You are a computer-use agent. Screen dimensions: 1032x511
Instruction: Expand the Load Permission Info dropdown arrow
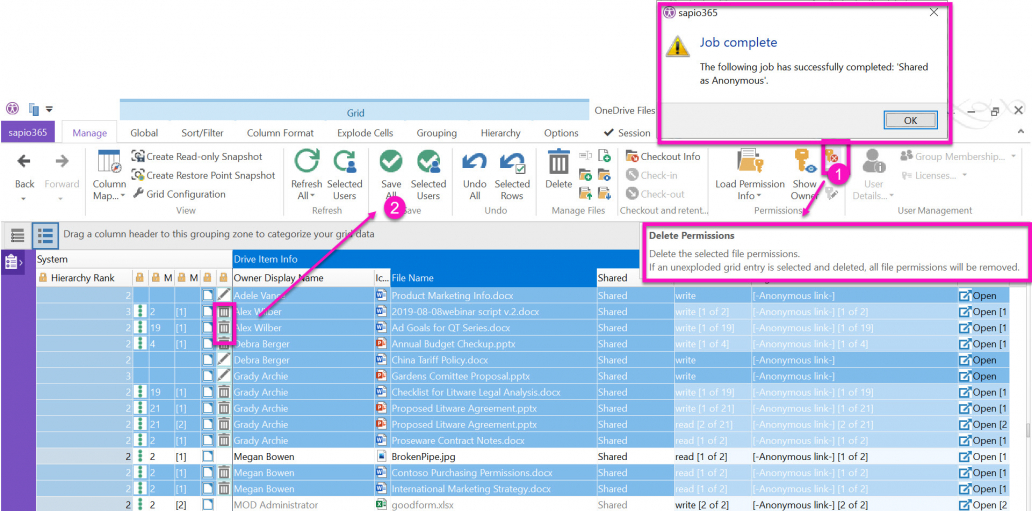(758, 196)
